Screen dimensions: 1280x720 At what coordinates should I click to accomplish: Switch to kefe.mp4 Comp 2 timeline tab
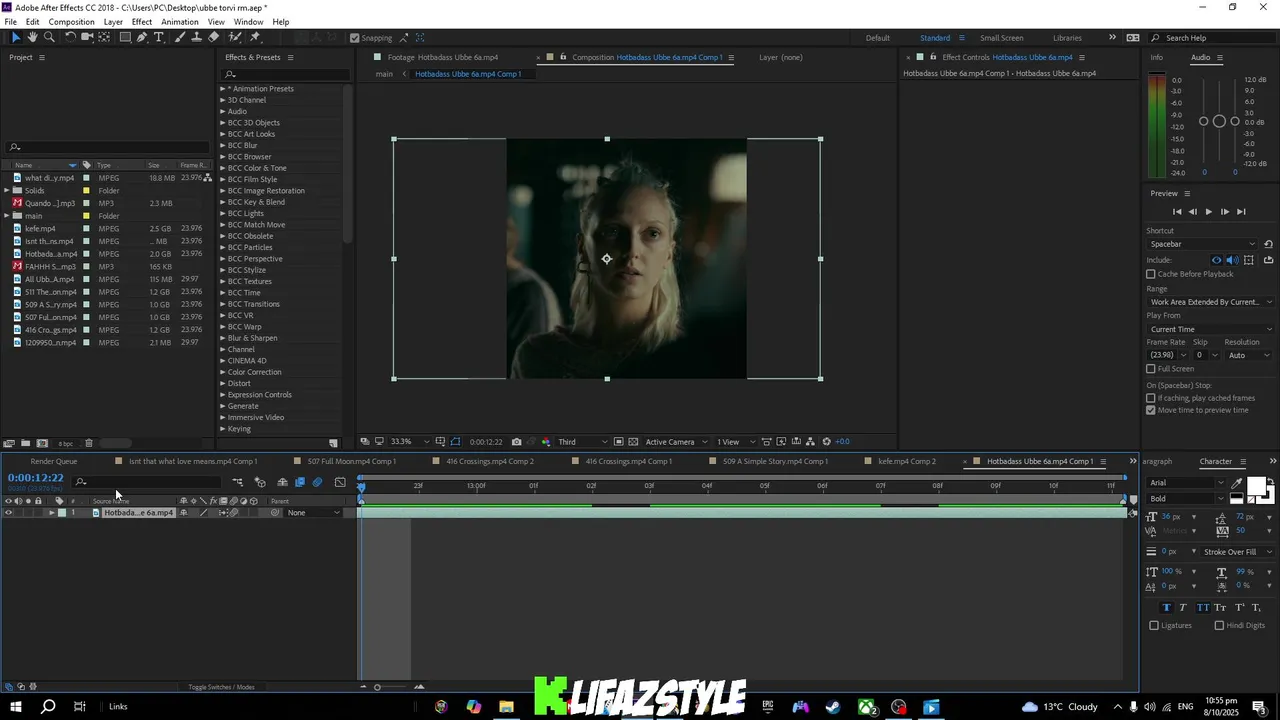click(x=907, y=461)
